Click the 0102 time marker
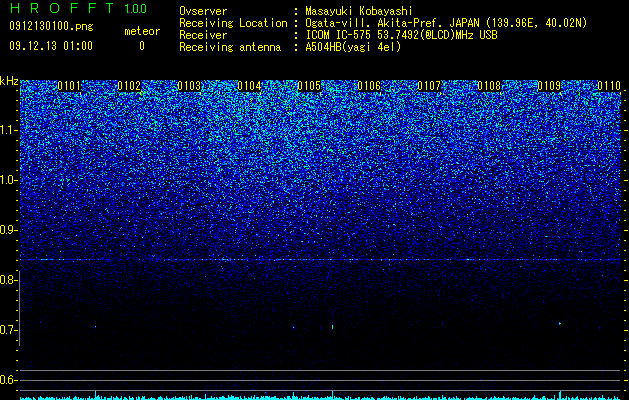The width and height of the screenshot is (629, 400). pos(129,86)
